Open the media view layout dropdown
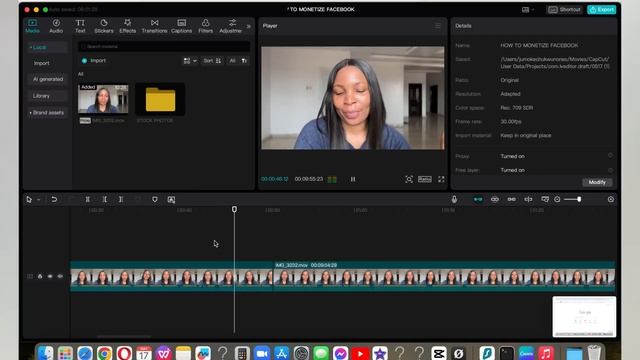 [x=190, y=61]
